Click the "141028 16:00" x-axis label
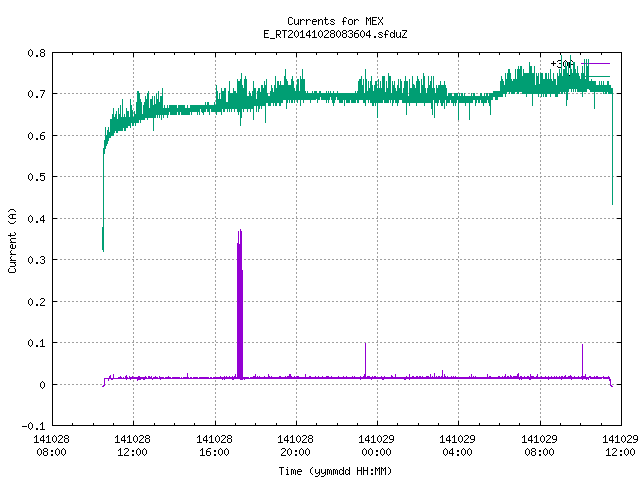The width and height of the screenshot is (640, 480). tap(214, 445)
